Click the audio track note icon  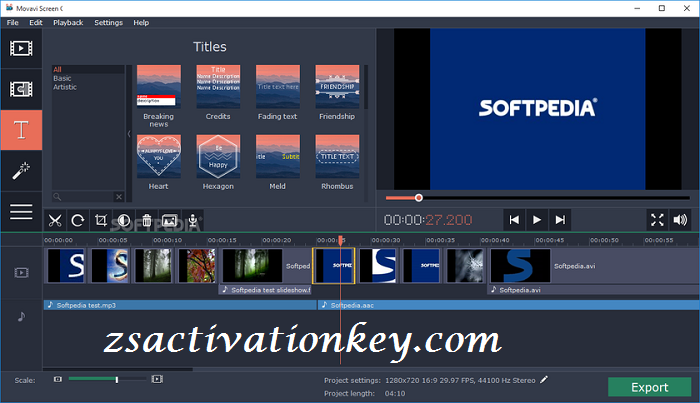tap(21, 316)
